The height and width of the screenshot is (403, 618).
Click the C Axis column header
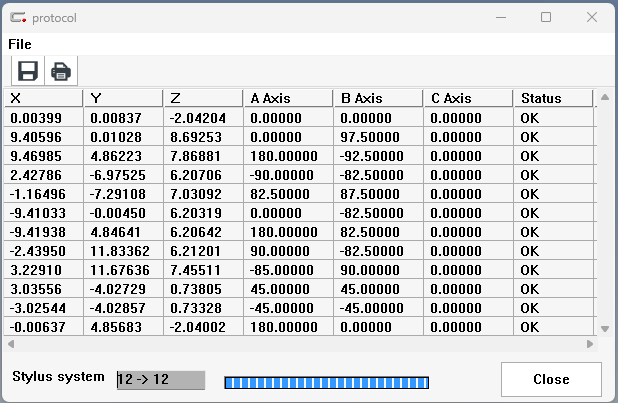(467, 98)
